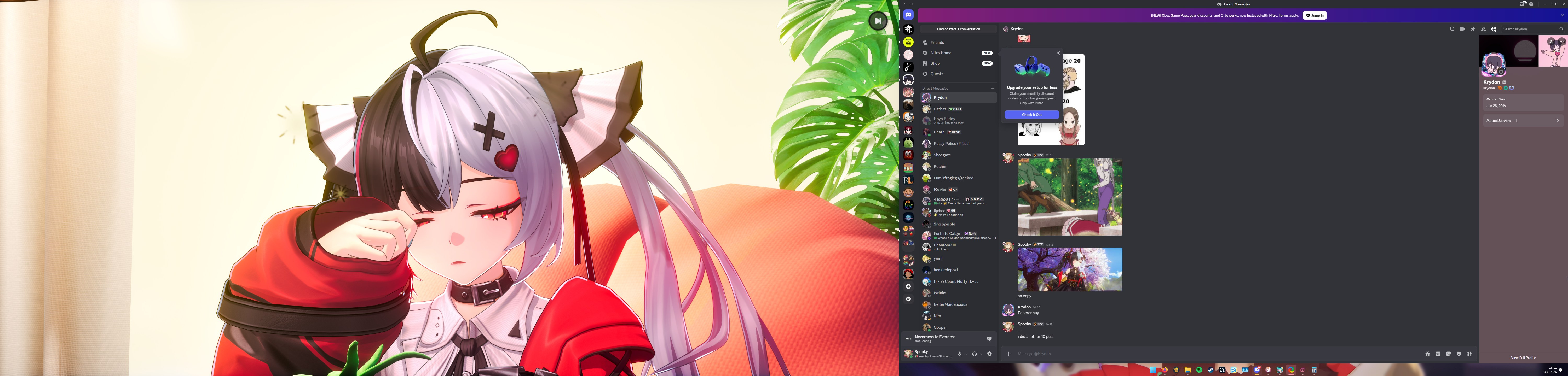Open Spooky user status panel

coord(928,354)
